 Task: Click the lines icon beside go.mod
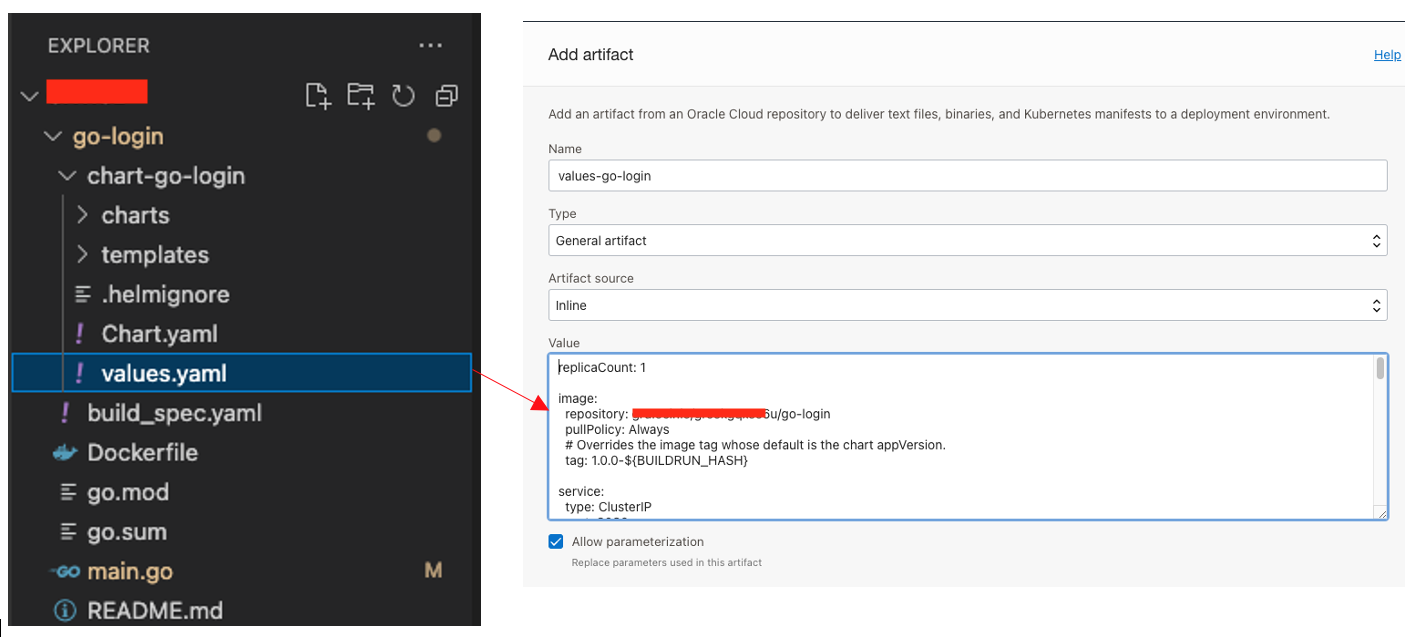point(68,493)
